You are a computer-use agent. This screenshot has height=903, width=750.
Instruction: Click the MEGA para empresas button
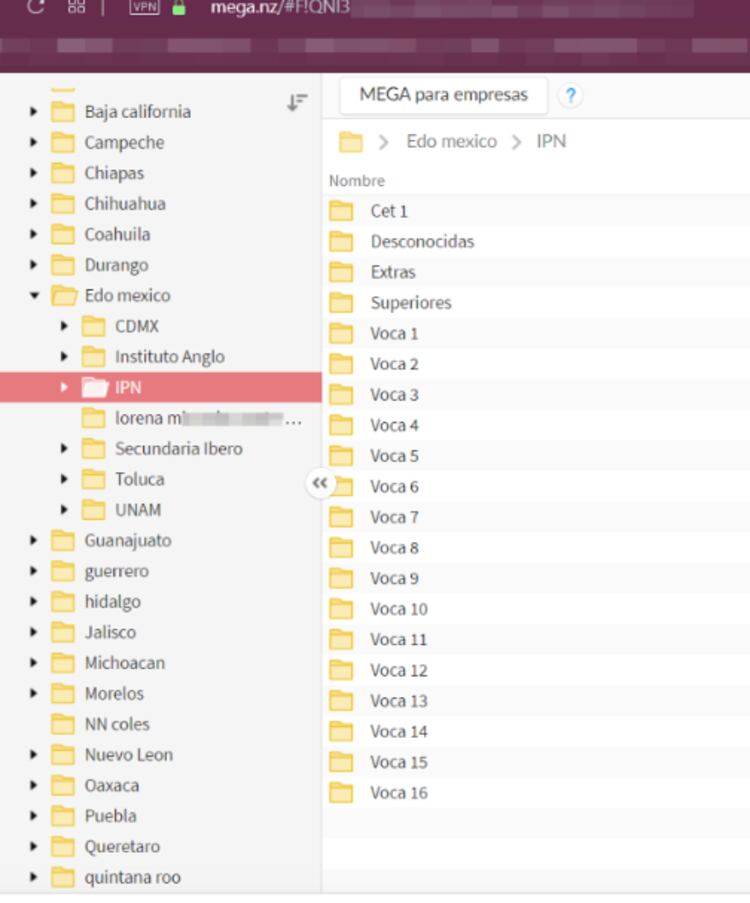(x=443, y=96)
